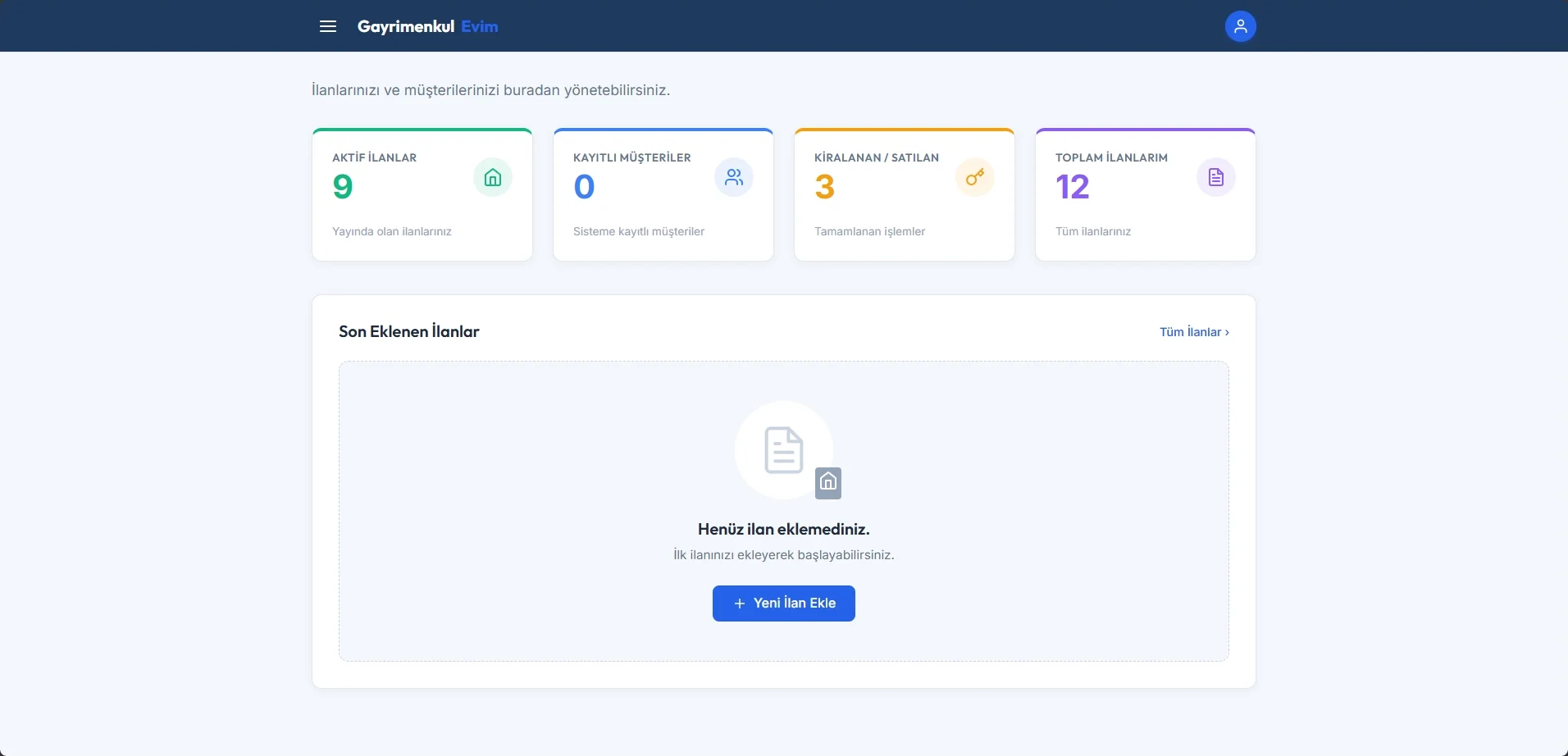Click the key icon in Kiralanan / Satılan
Screen dimensions: 1568x756
[975, 177]
